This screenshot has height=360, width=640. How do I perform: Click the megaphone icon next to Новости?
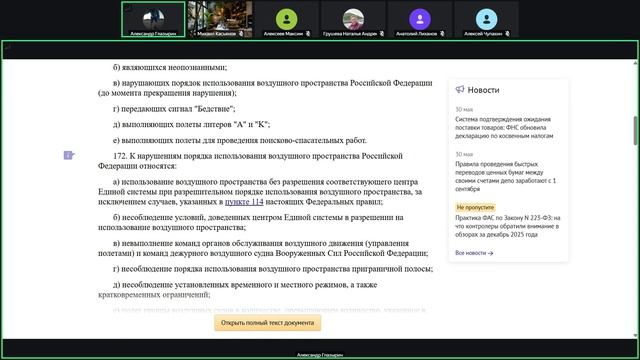tap(460, 89)
